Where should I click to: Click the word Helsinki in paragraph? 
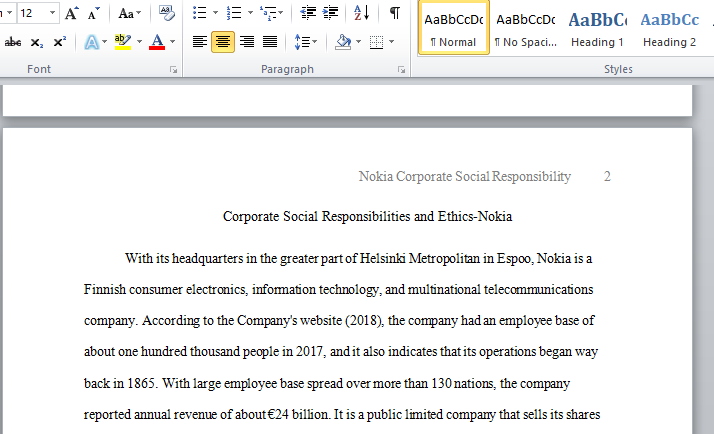[x=382, y=259]
